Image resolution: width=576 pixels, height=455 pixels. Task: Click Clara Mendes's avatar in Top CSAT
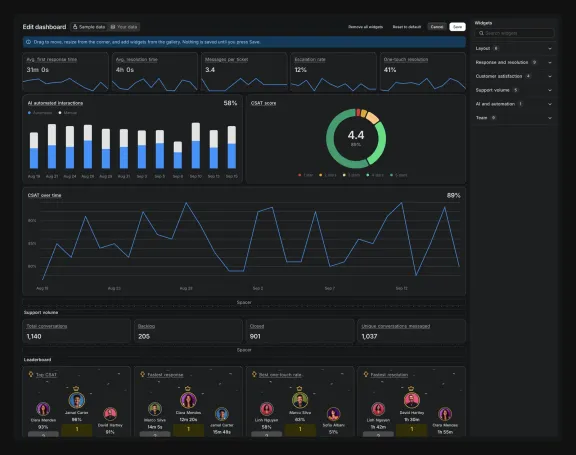tap(43, 409)
